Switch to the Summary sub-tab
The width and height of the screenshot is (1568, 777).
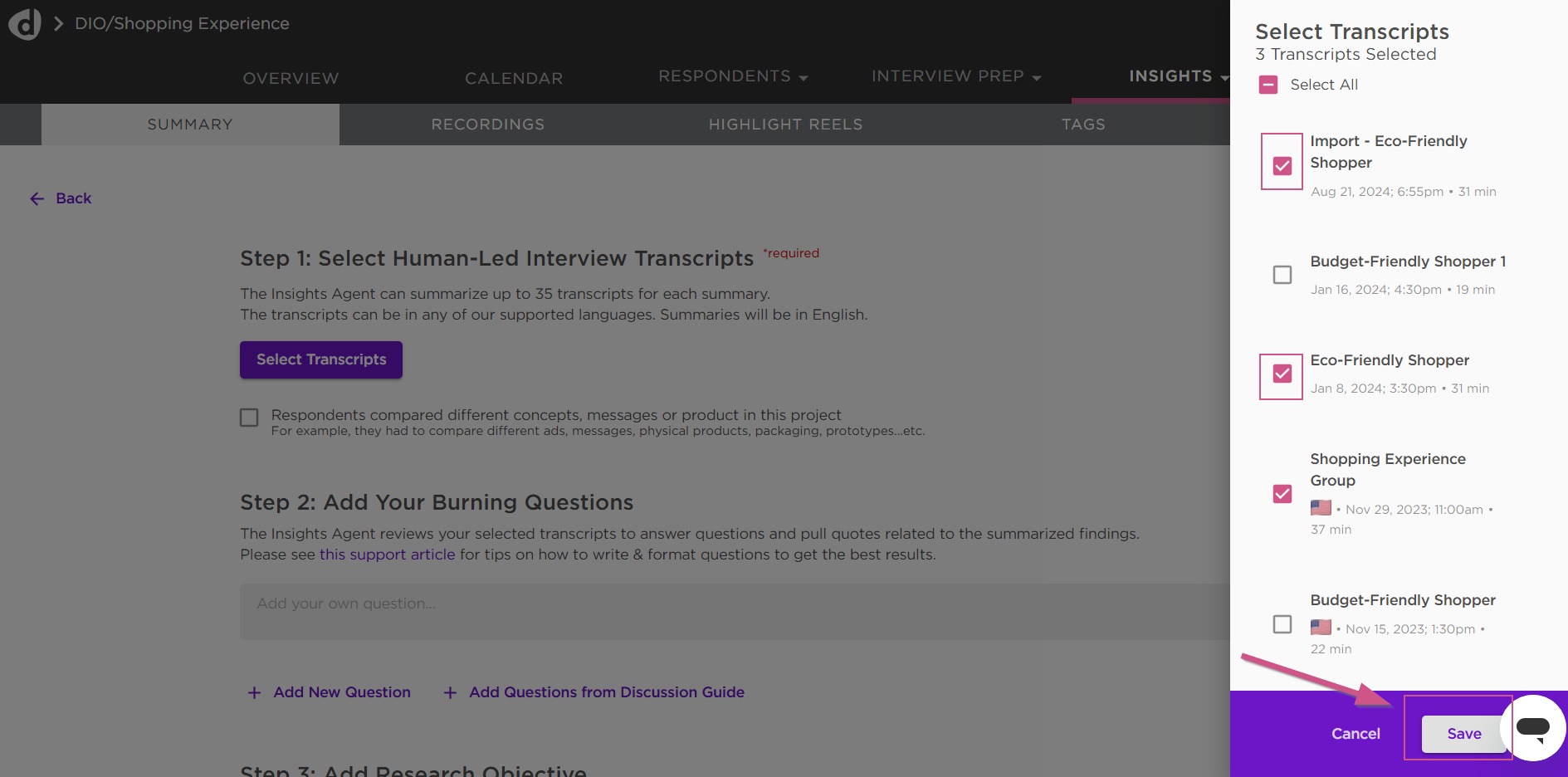coord(190,125)
